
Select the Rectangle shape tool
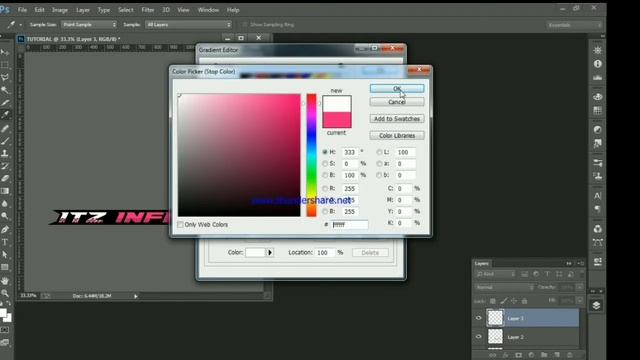[4, 267]
